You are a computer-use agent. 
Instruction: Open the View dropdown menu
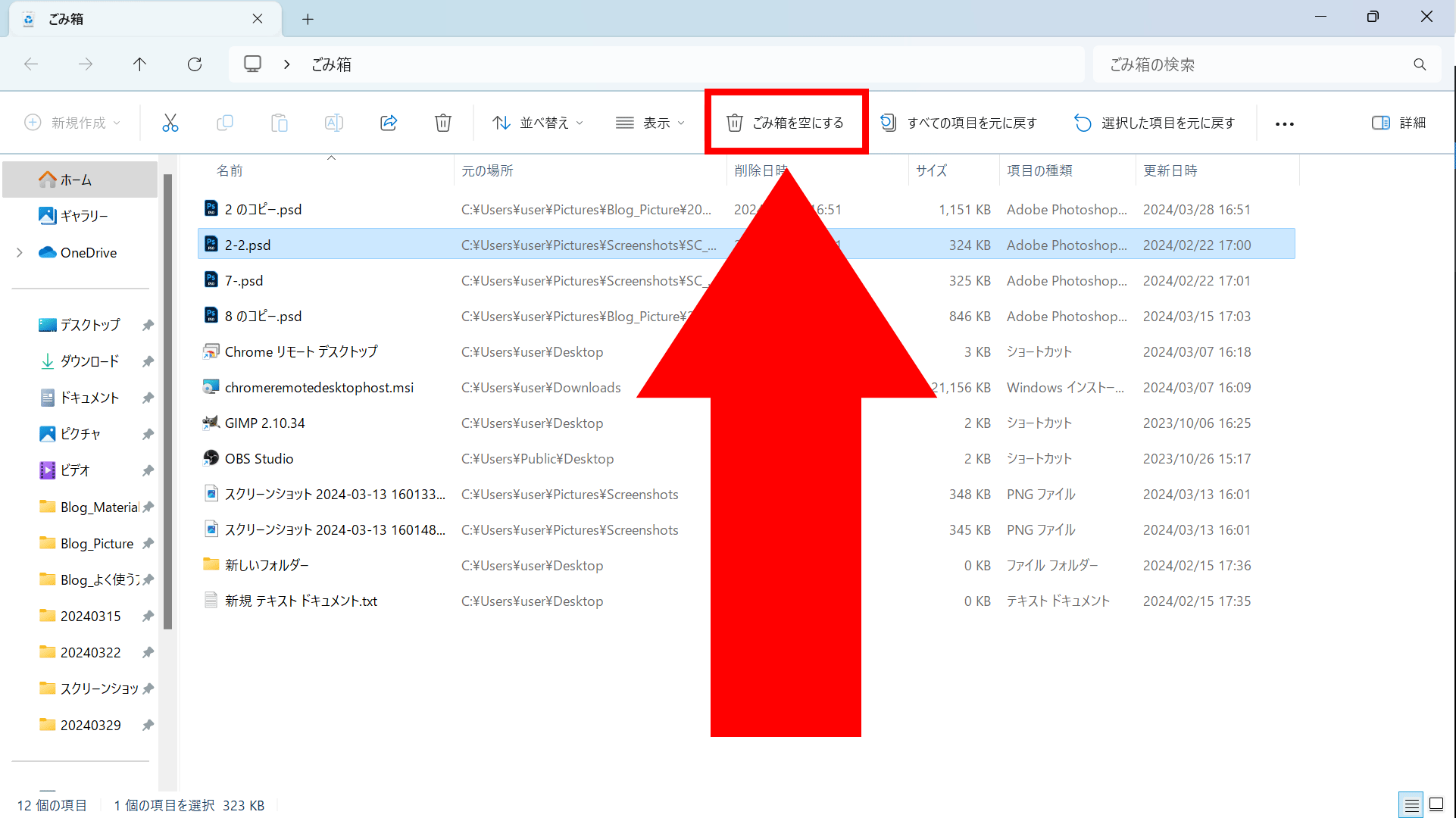(650, 123)
